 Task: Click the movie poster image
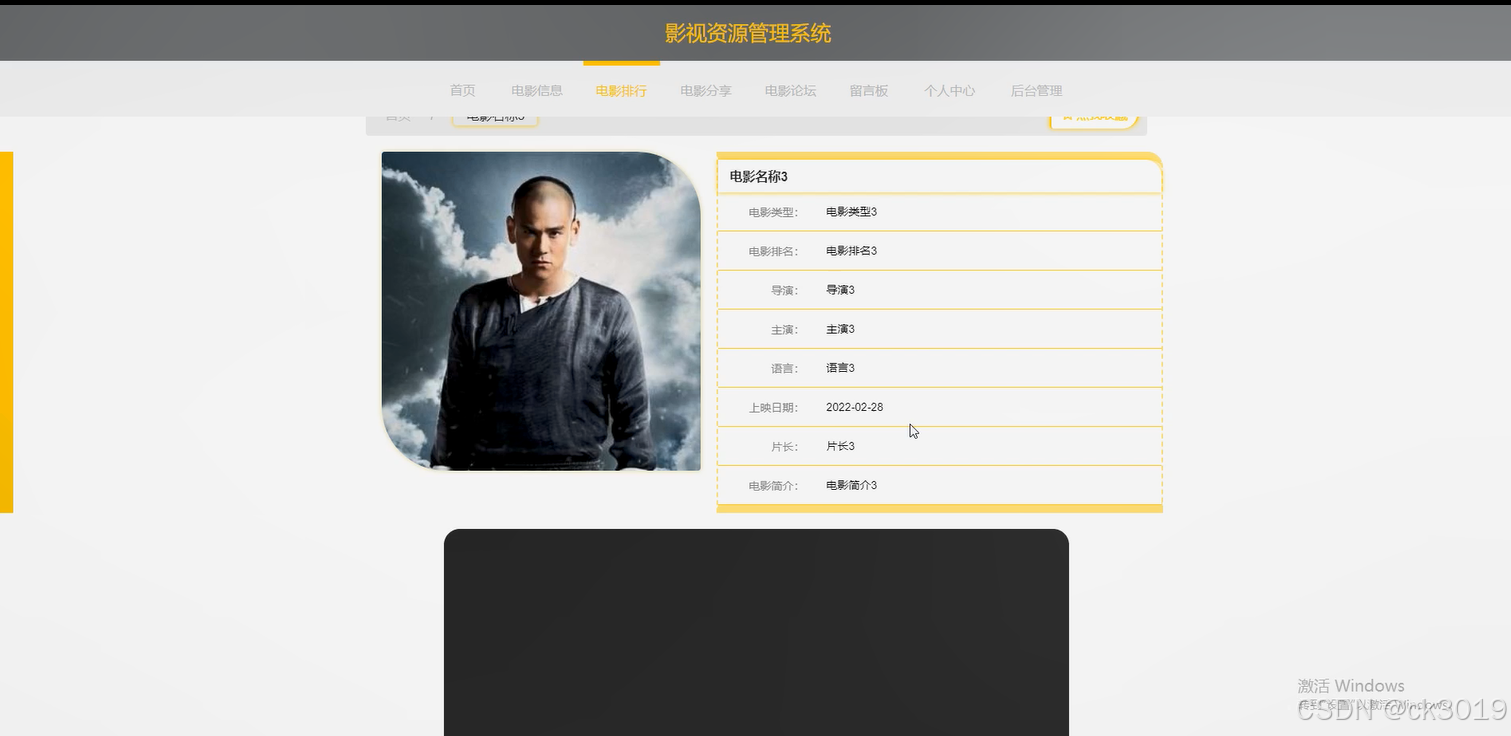[541, 311]
